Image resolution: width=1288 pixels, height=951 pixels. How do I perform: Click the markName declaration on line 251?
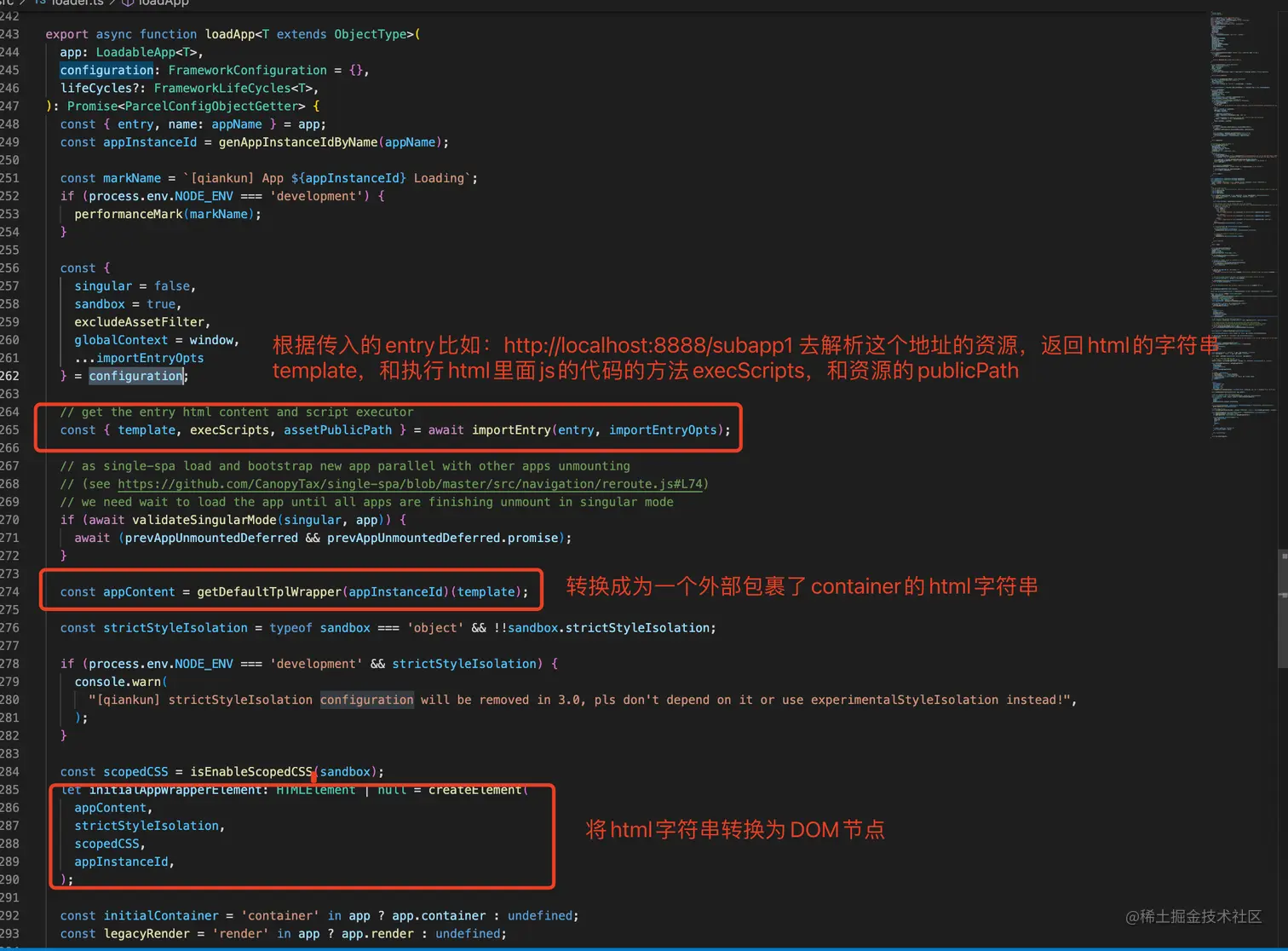point(132,178)
